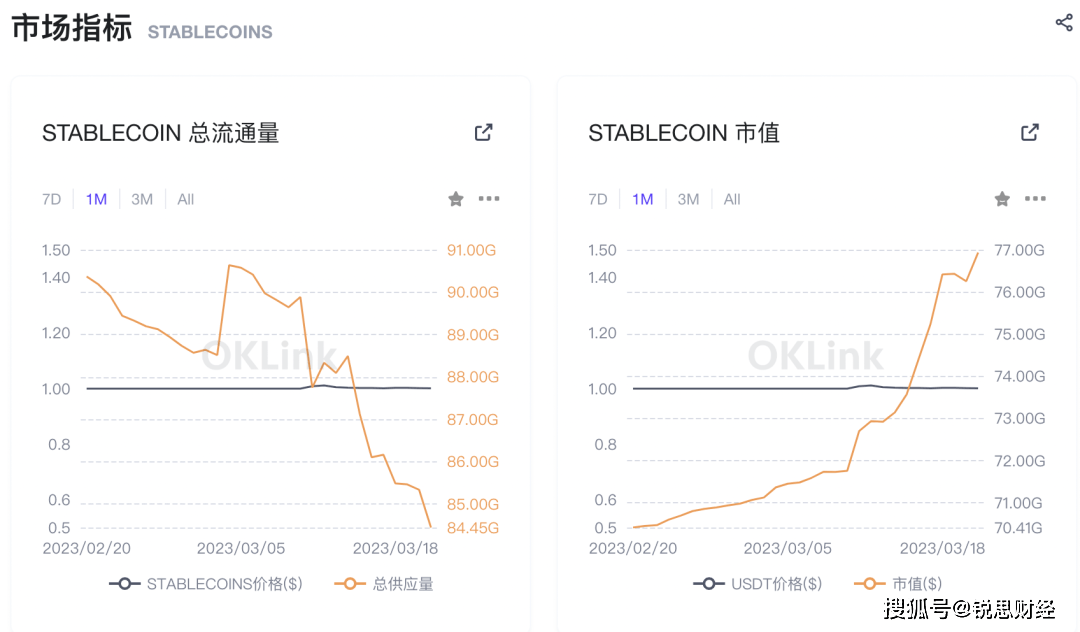Toggle STABLECOINS价格($) series in legend
Image resolution: width=1080 pixels, height=632 pixels.
206,584
